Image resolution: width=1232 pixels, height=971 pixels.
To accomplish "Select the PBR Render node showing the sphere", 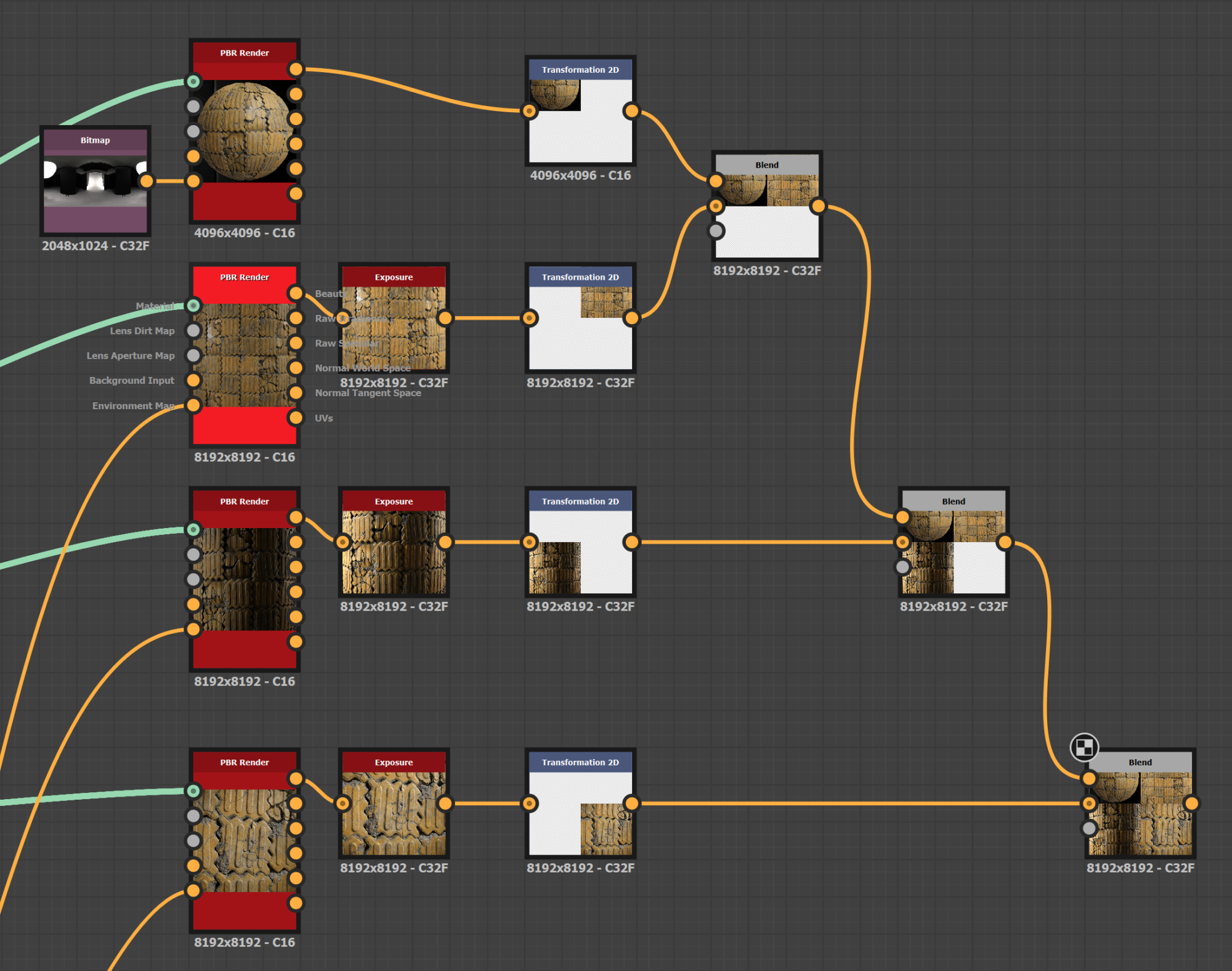I will [x=244, y=131].
